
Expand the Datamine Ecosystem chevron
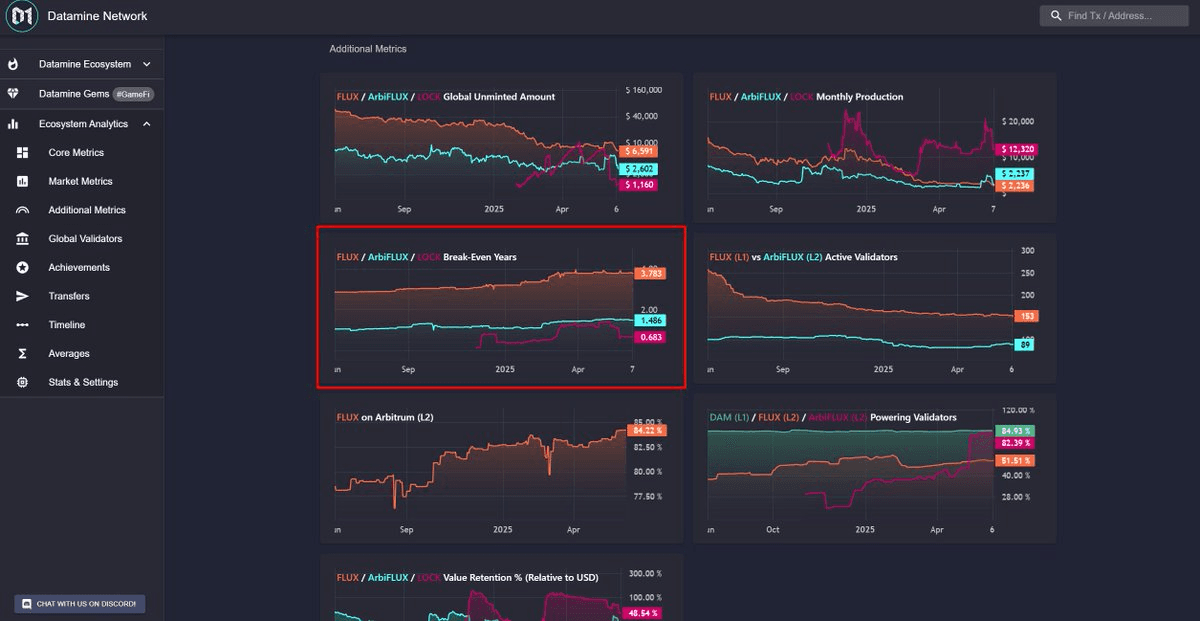[147, 64]
